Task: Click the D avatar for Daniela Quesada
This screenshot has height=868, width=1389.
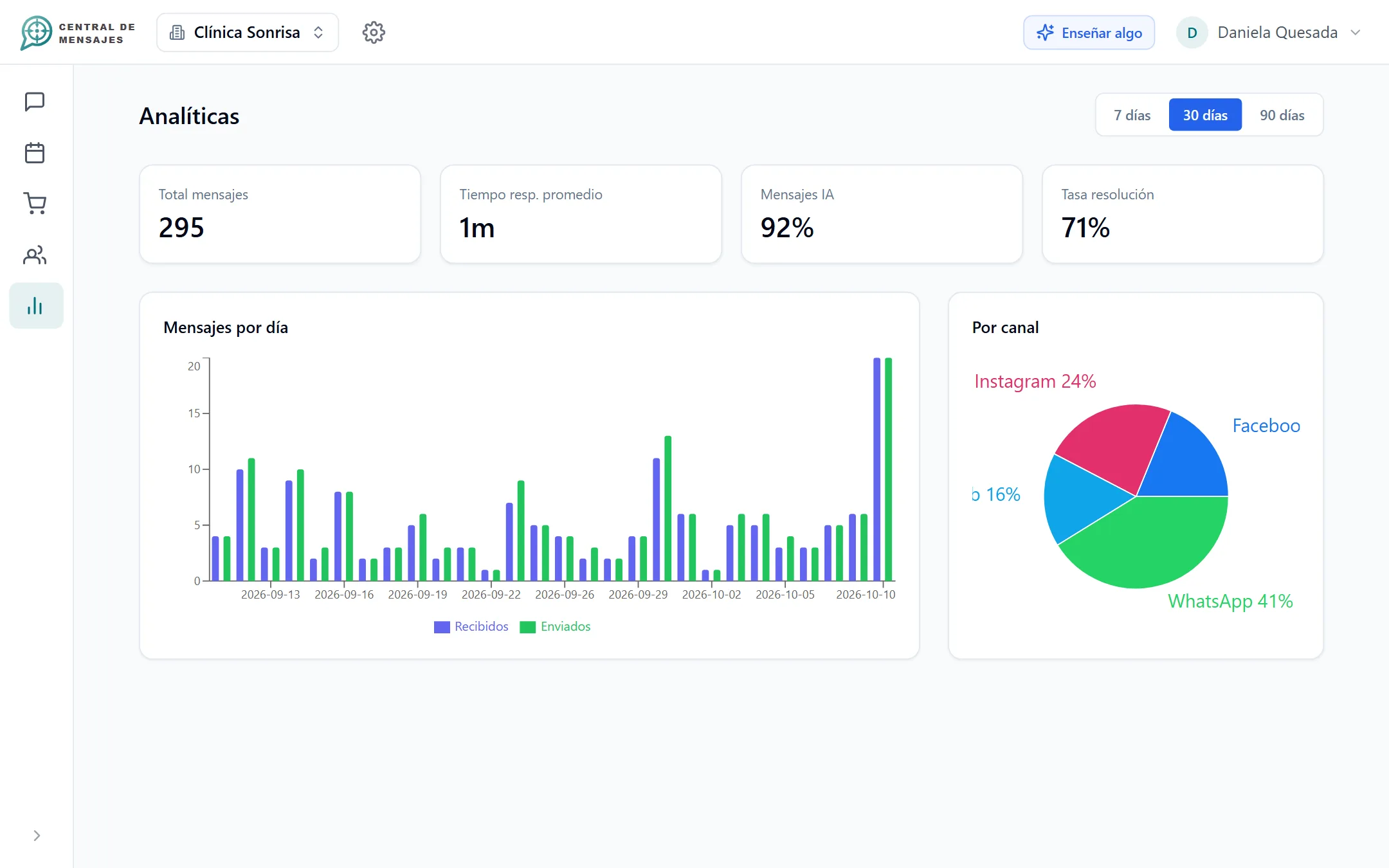Action: click(x=1192, y=33)
